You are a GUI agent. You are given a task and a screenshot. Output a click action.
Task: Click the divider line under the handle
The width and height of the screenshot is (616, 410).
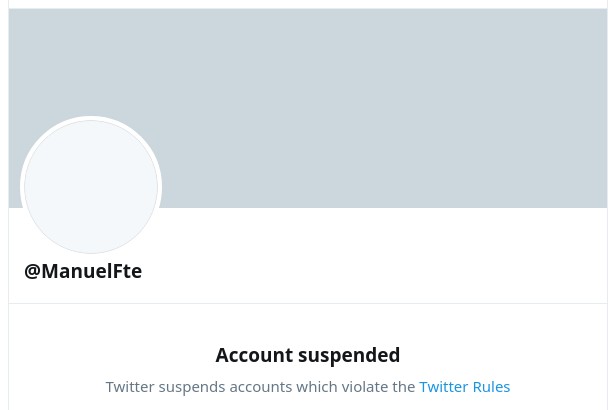[308, 303]
